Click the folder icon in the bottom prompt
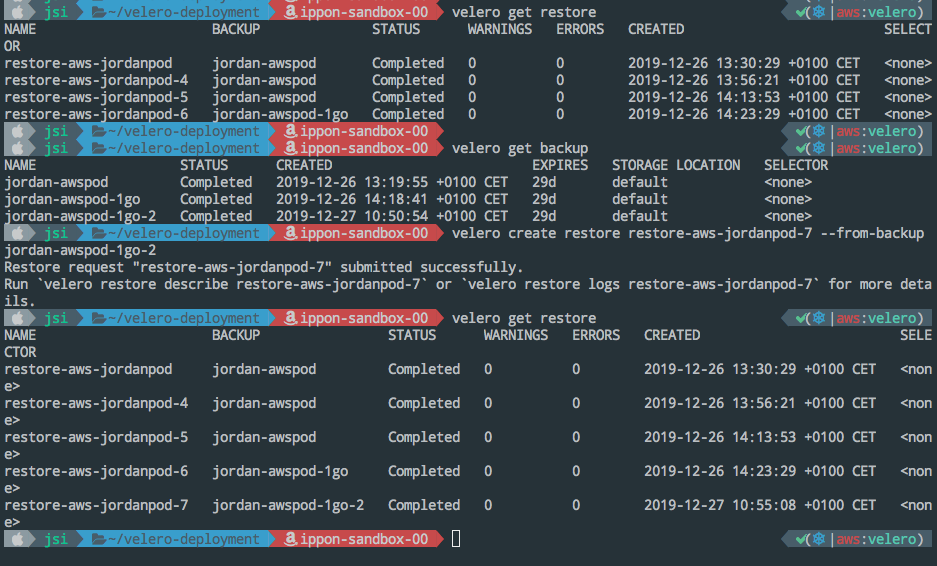Image resolution: width=937 pixels, height=566 pixels. click(98, 539)
